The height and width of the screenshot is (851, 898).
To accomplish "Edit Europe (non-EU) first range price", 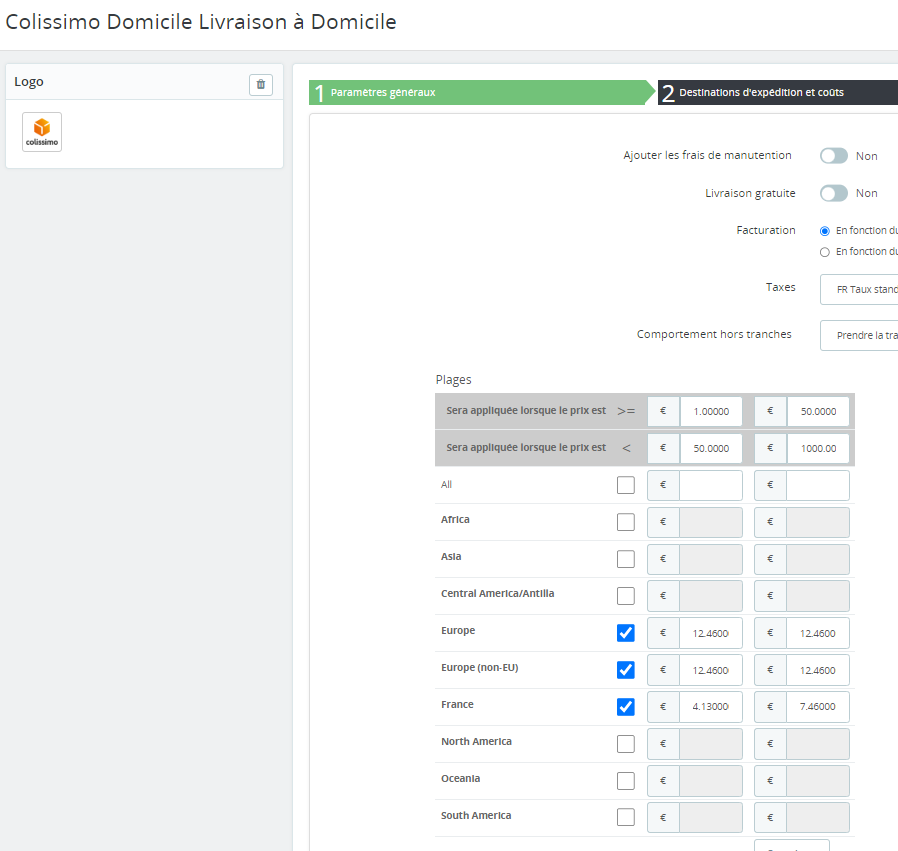I will [x=711, y=670].
